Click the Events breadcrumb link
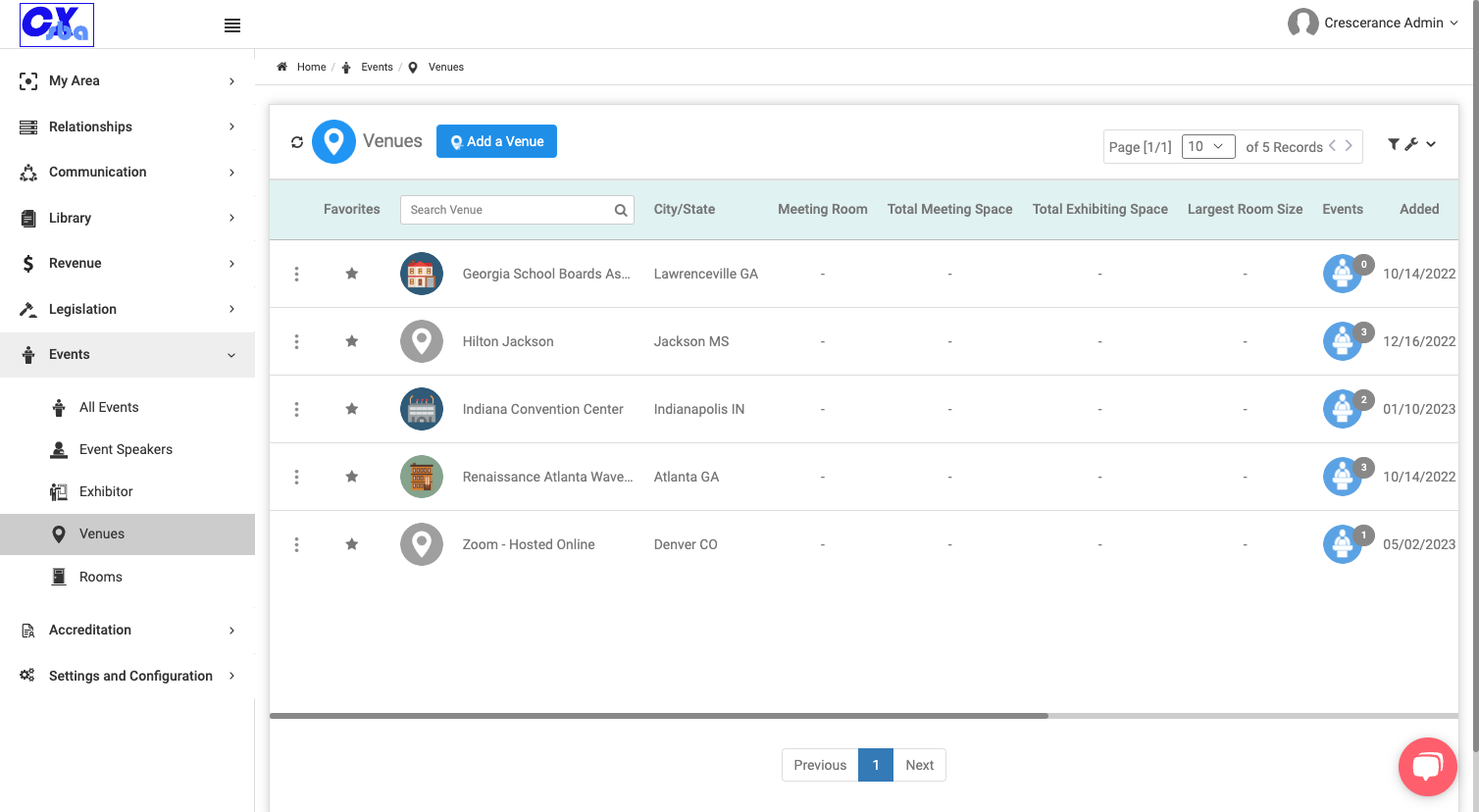 pyautogui.click(x=377, y=68)
